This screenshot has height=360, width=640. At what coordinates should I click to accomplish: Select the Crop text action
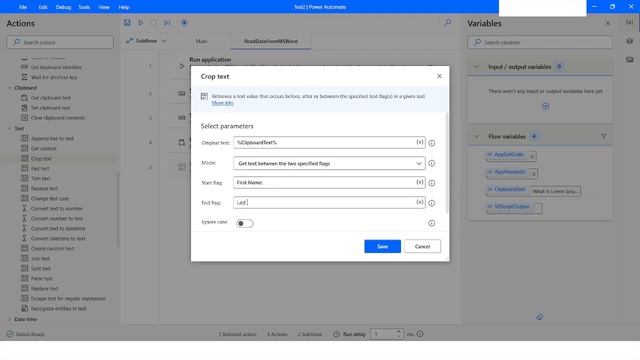pos(41,158)
